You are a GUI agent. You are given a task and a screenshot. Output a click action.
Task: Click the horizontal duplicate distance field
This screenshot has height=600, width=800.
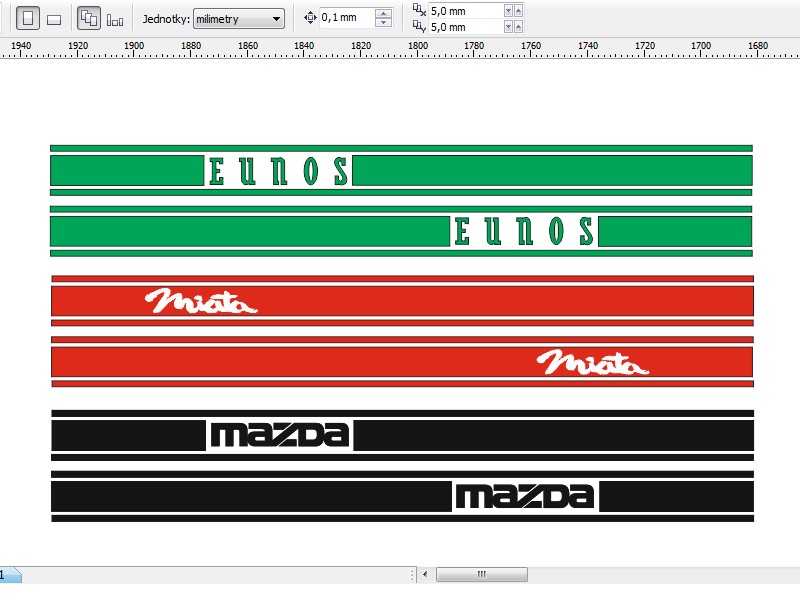tap(466, 11)
